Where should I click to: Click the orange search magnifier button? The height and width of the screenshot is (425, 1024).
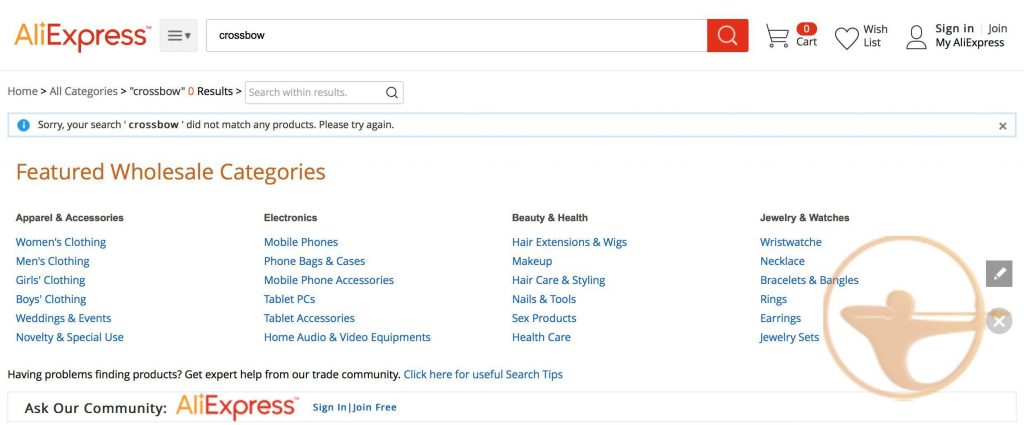point(728,35)
